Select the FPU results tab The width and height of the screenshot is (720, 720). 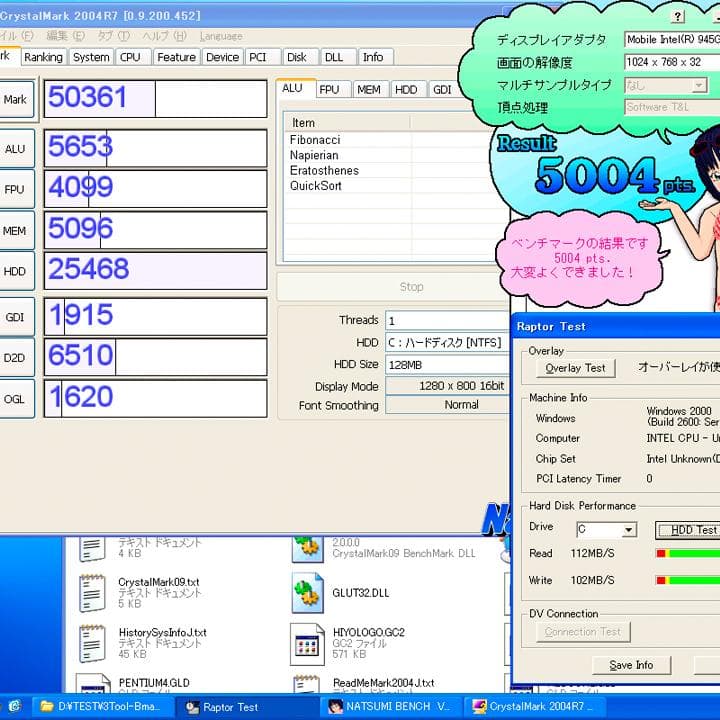pos(333,90)
